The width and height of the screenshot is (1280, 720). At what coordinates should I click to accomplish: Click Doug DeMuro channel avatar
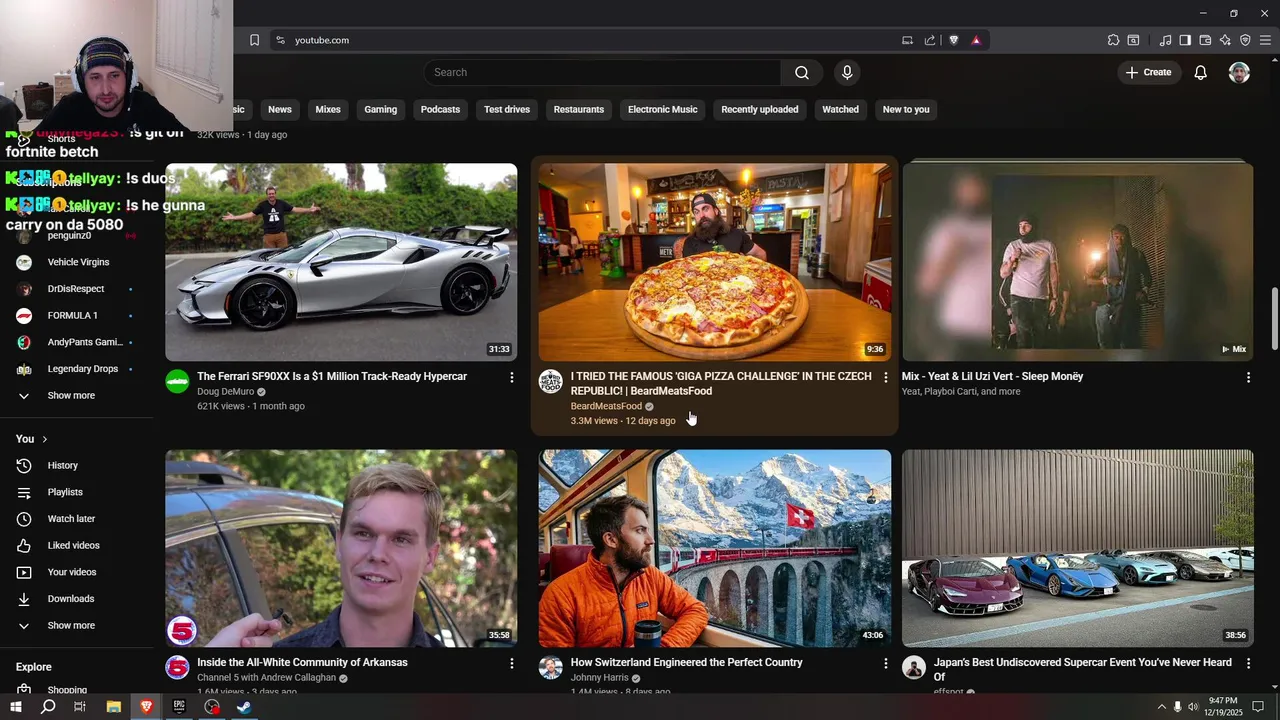pyautogui.click(x=177, y=381)
